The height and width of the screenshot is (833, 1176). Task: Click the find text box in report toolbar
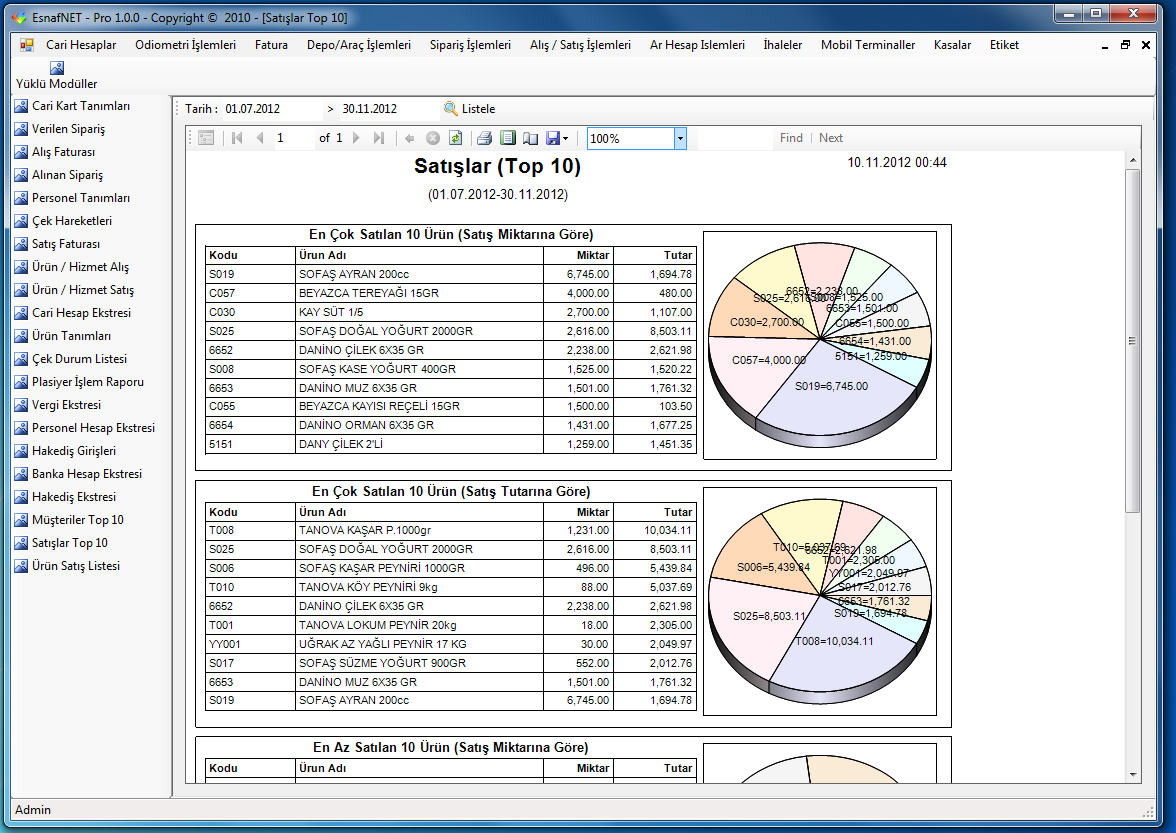[x=734, y=138]
